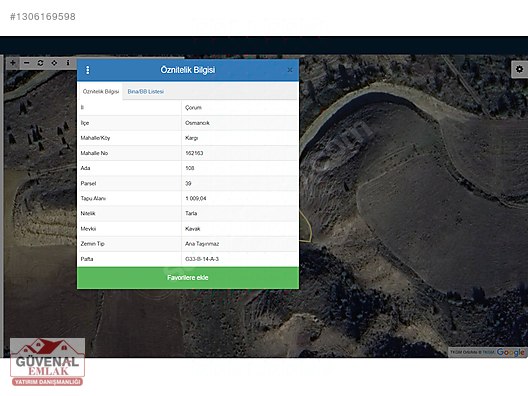Screen dimensions: 528x396
Task: Click the locate/crosshair map icon
Action: tap(54, 63)
